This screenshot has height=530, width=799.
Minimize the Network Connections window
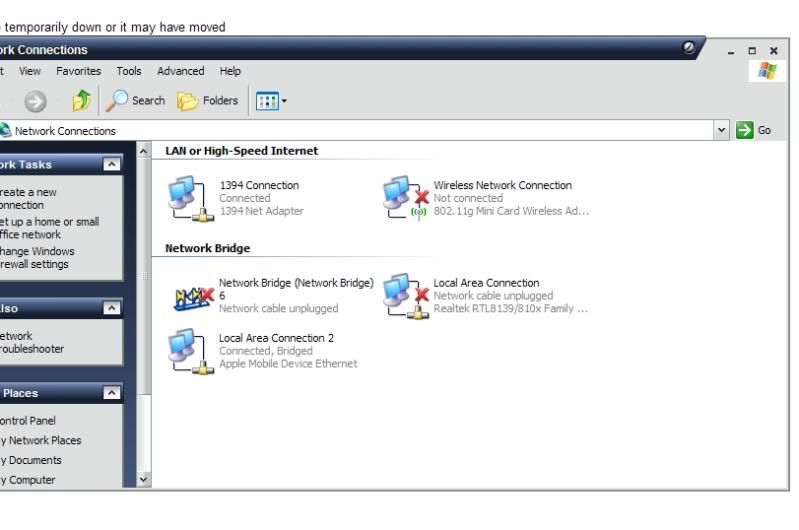click(x=731, y=51)
